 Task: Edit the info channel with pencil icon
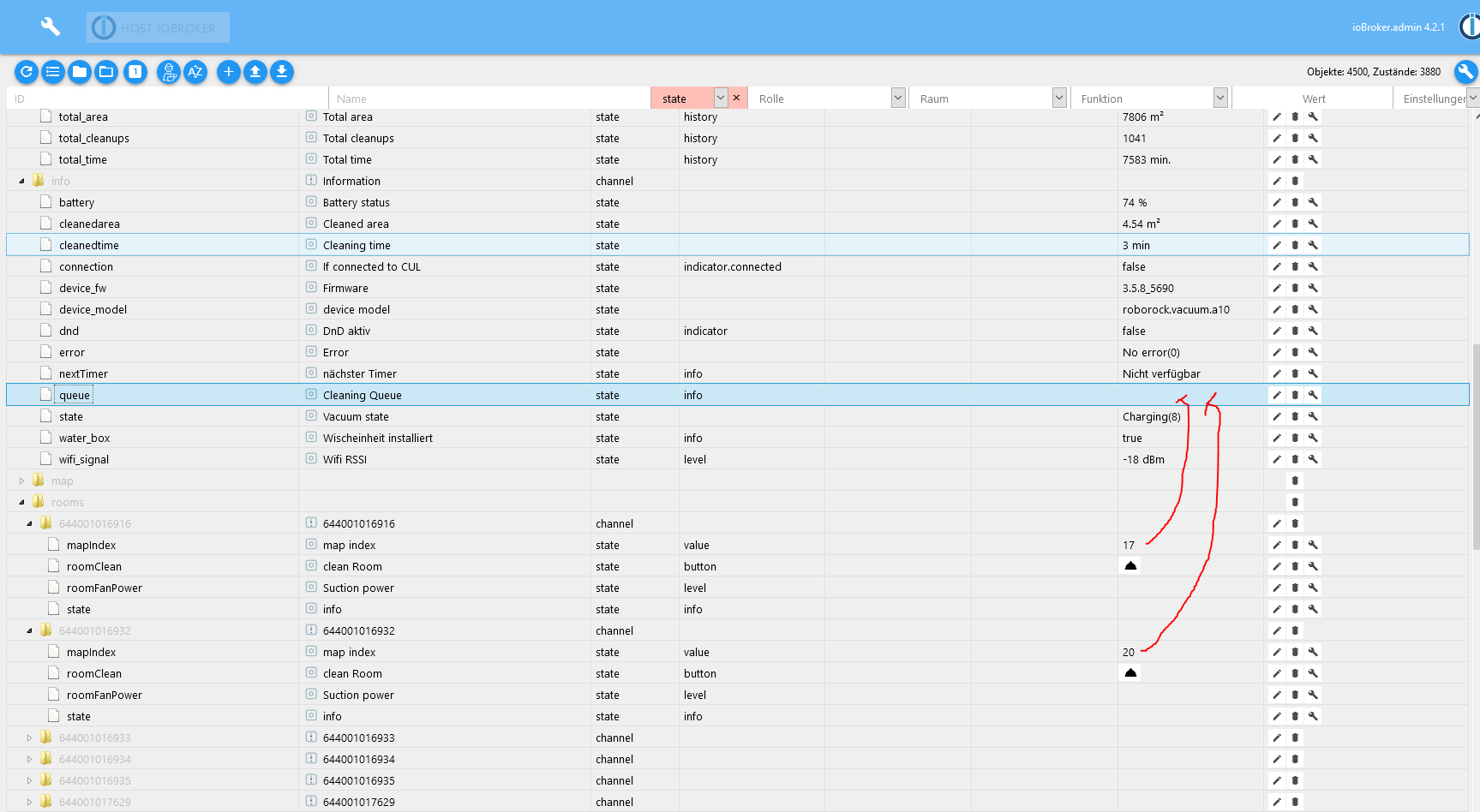pos(1277,181)
